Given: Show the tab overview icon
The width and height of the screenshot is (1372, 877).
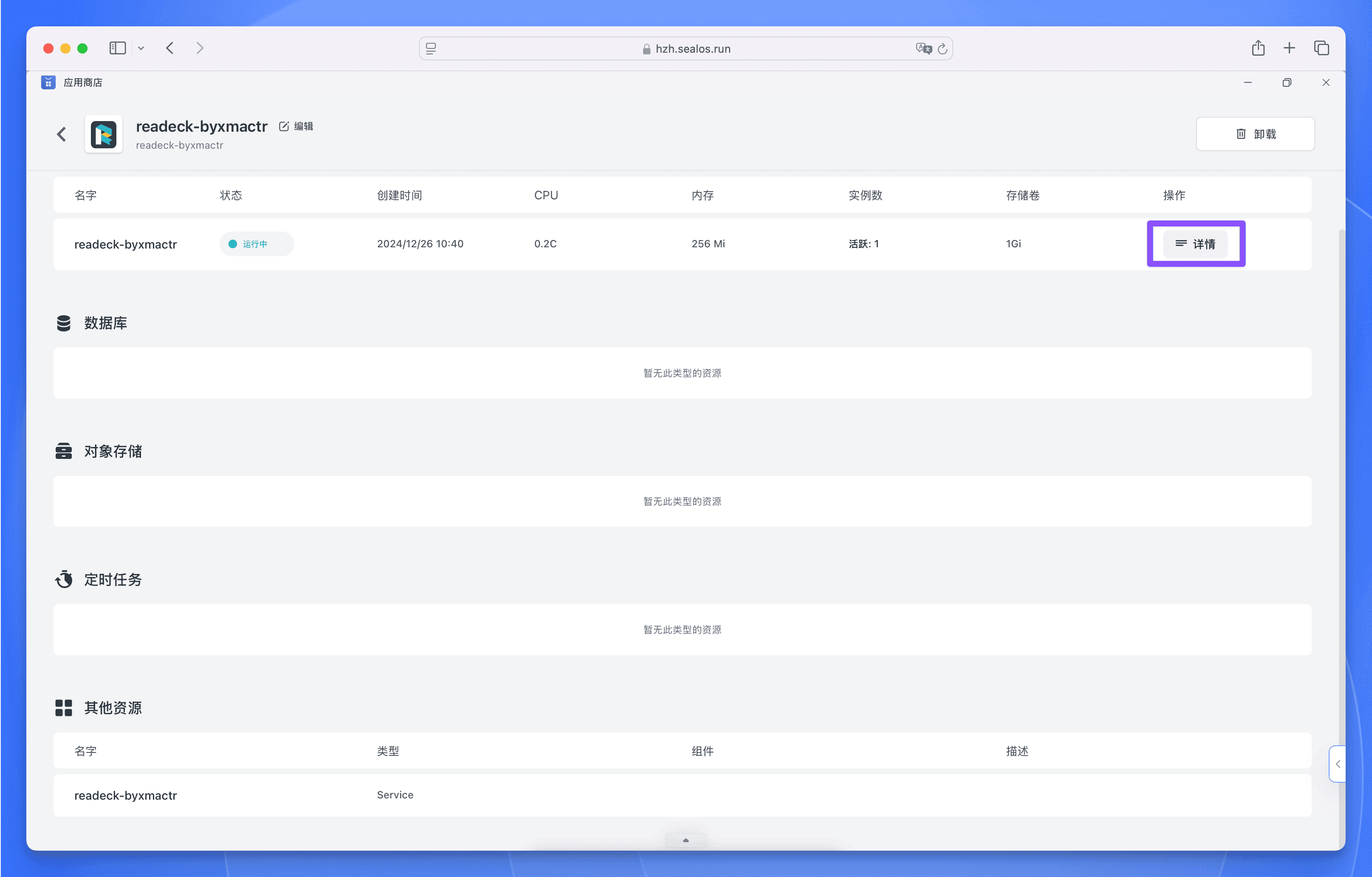Looking at the screenshot, I should tap(1322, 48).
